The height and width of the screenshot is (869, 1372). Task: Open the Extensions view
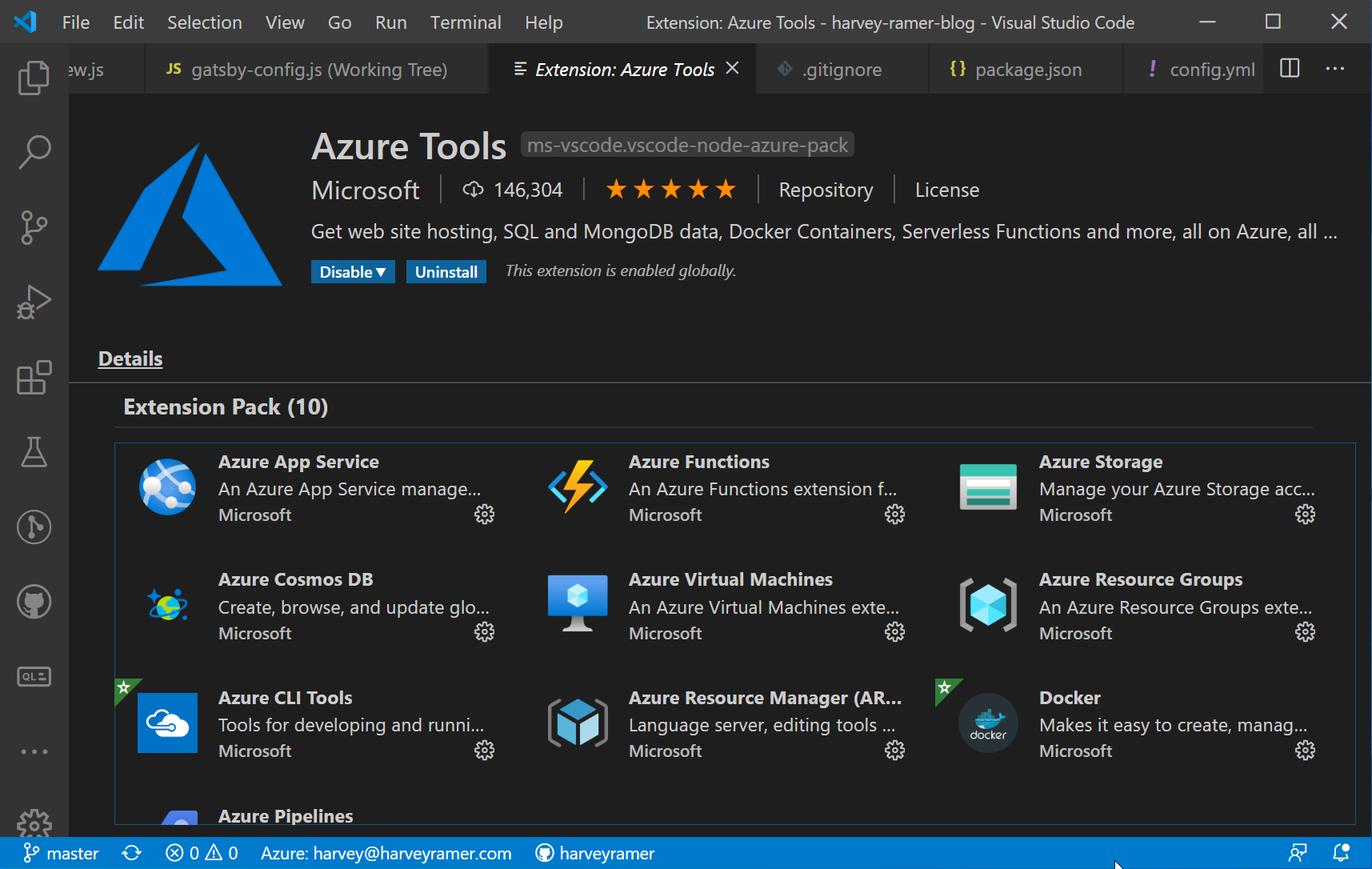[34, 378]
